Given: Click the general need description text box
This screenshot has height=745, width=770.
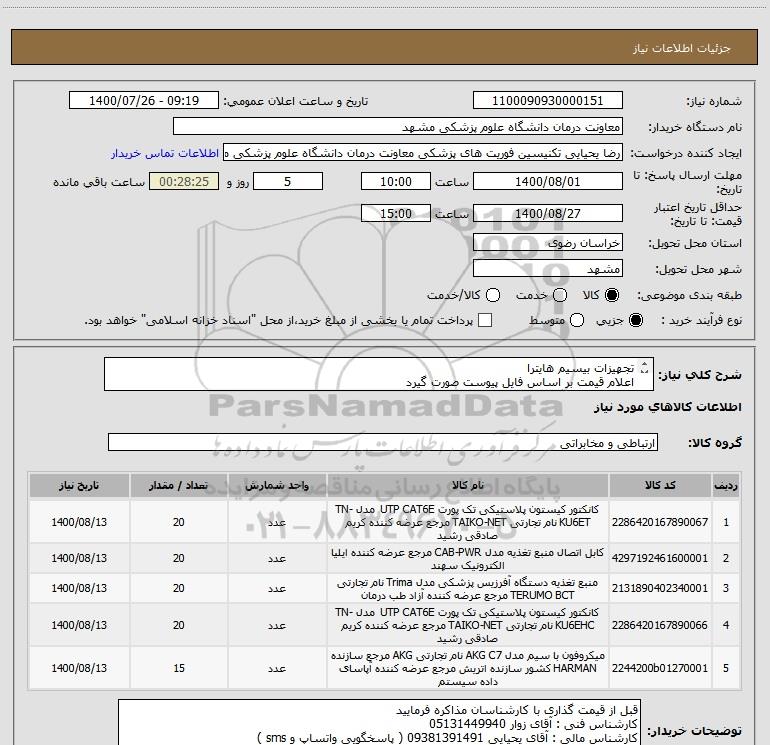Looking at the screenshot, I should coord(379,375).
